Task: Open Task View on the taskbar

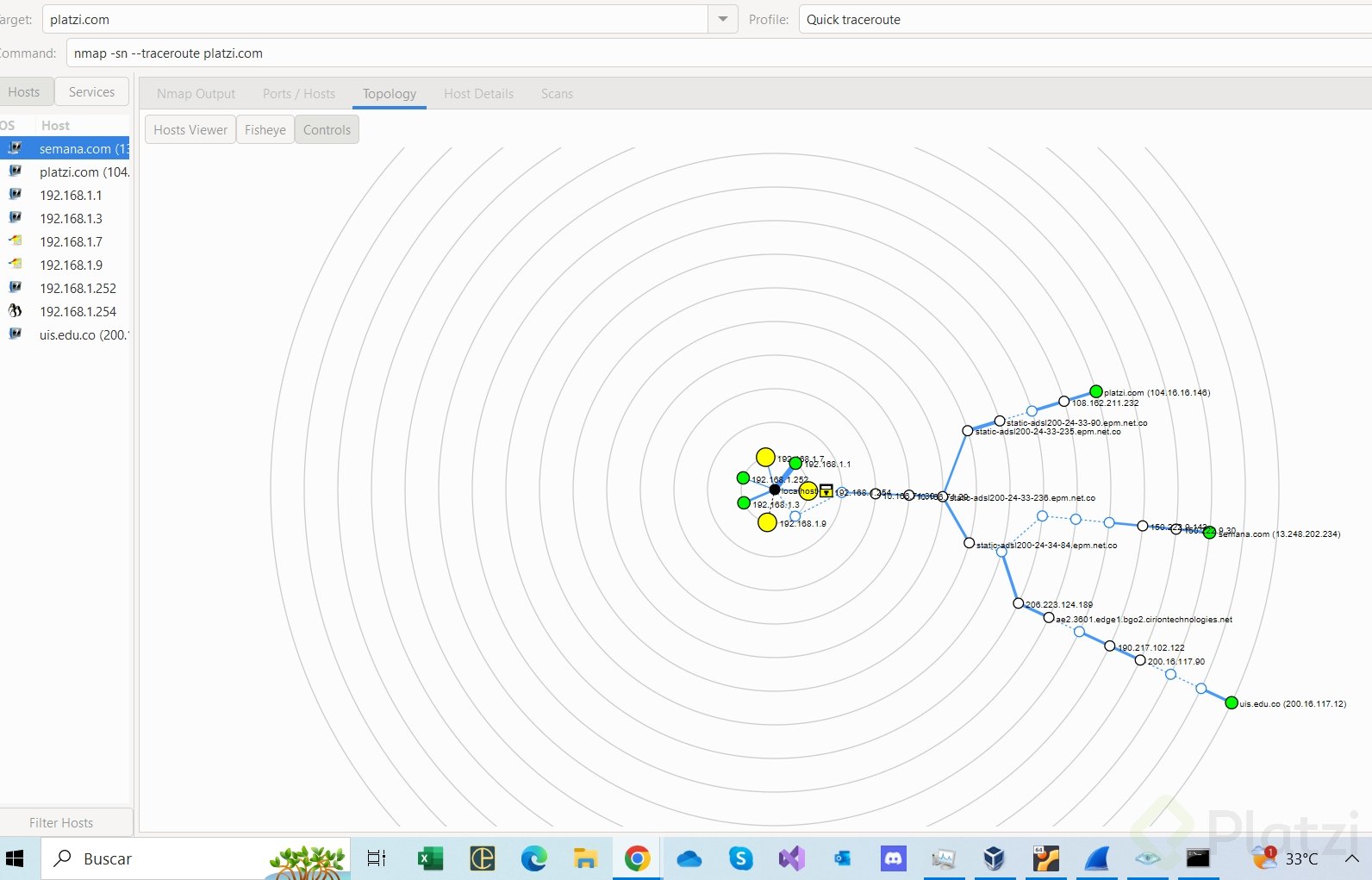Action: pos(377,858)
